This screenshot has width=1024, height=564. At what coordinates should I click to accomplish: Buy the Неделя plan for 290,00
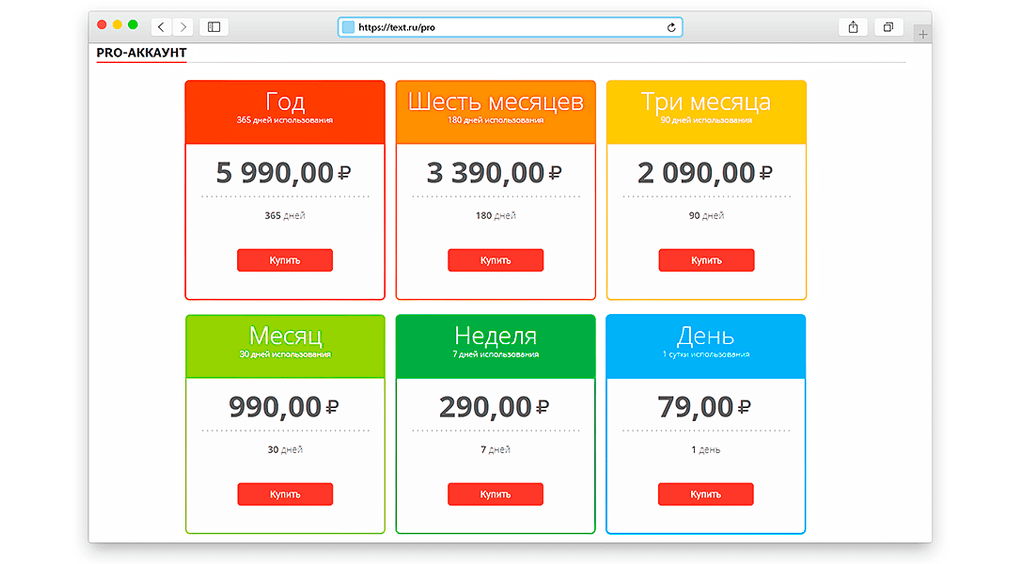(x=496, y=494)
